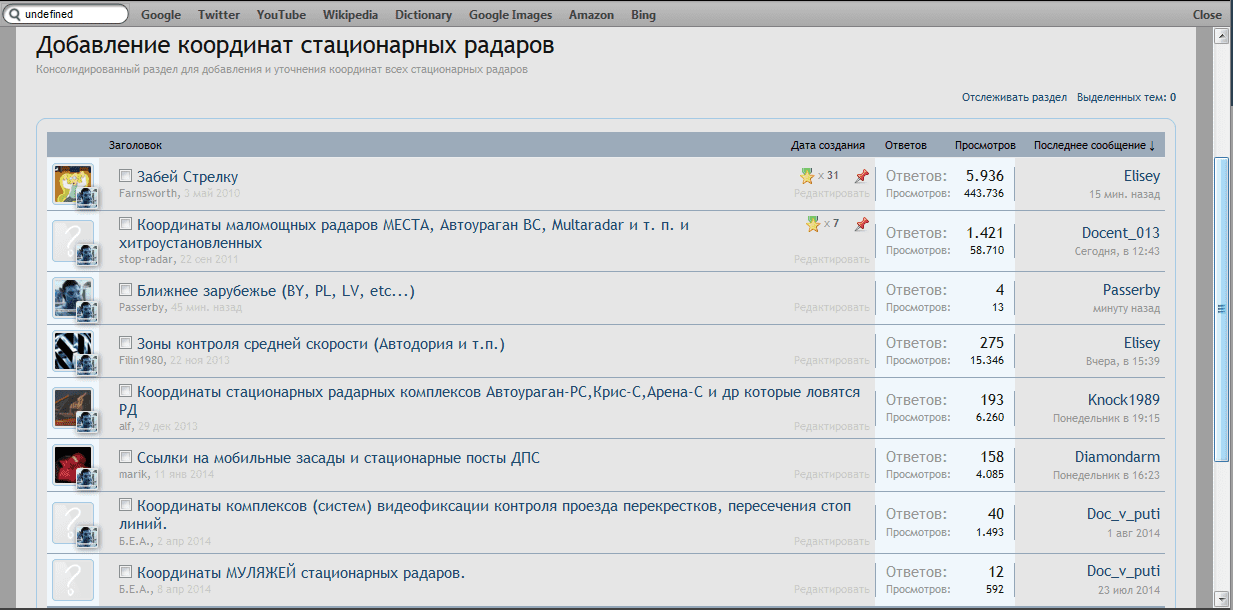This screenshot has height=610, width=1233.
Task: Check the box for Координаты МУЛЯЖЕЙ thread
Action: click(x=126, y=572)
